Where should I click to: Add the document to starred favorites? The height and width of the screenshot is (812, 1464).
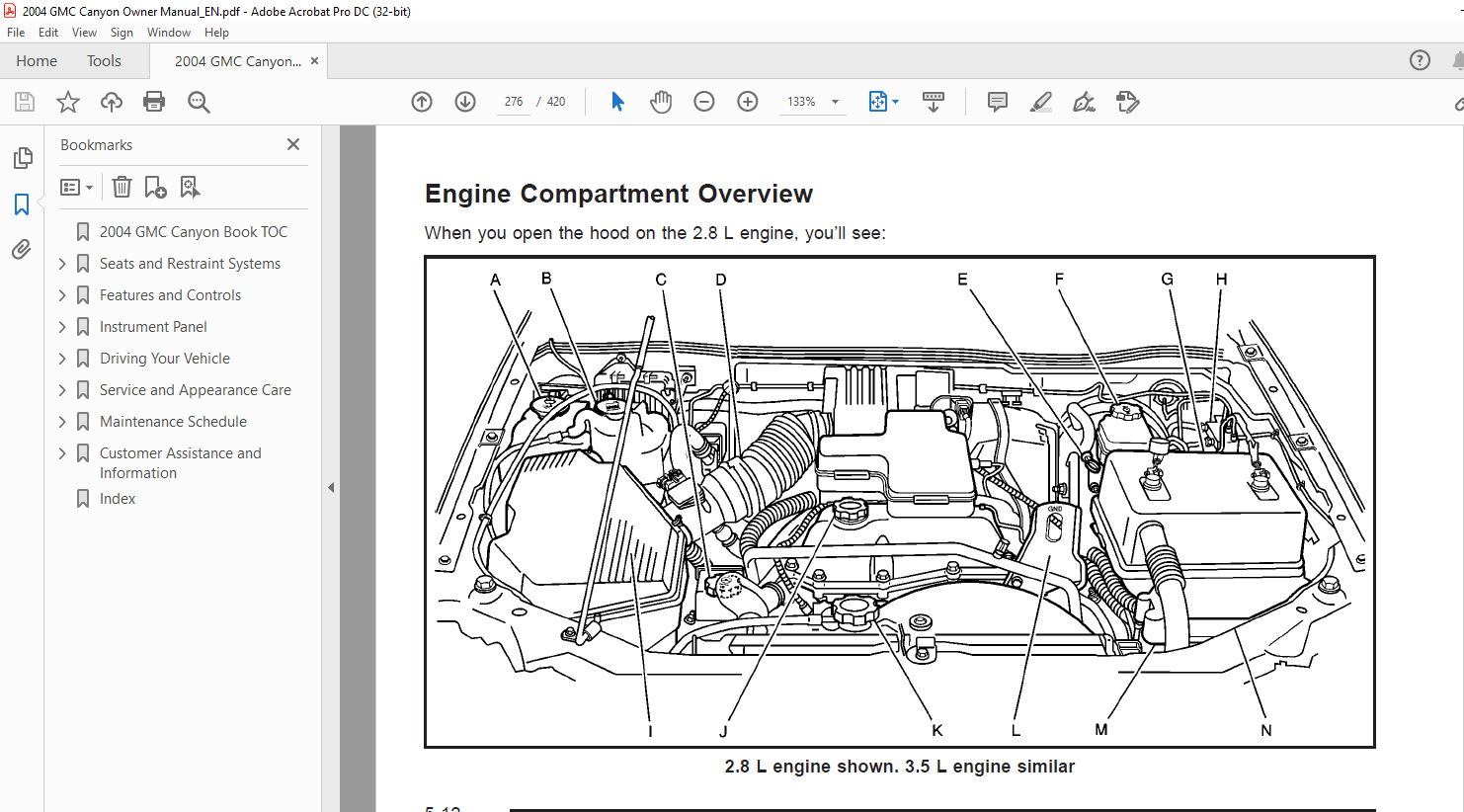[x=68, y=102]
